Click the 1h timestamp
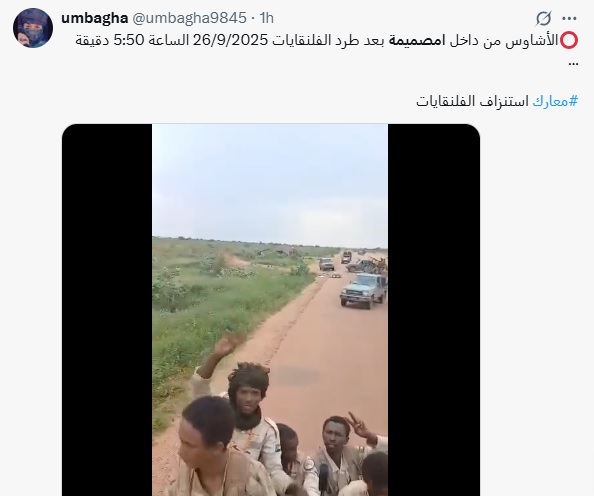Screen dimensions: 594x496 pyautogui.click(x=266, y=18)
